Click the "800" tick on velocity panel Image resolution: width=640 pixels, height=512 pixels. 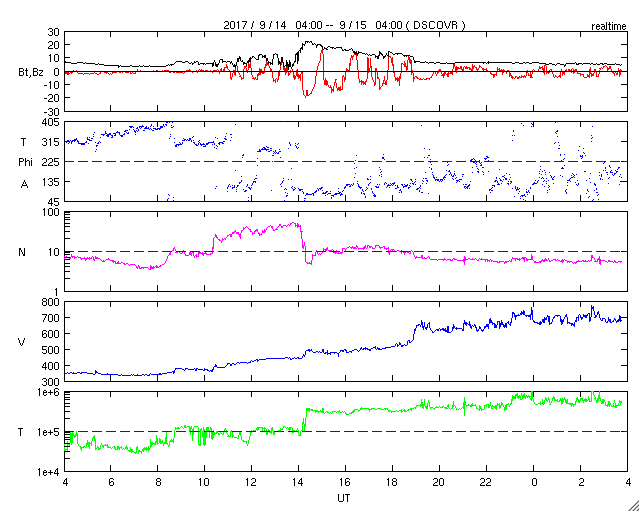(x=51, y=302)
